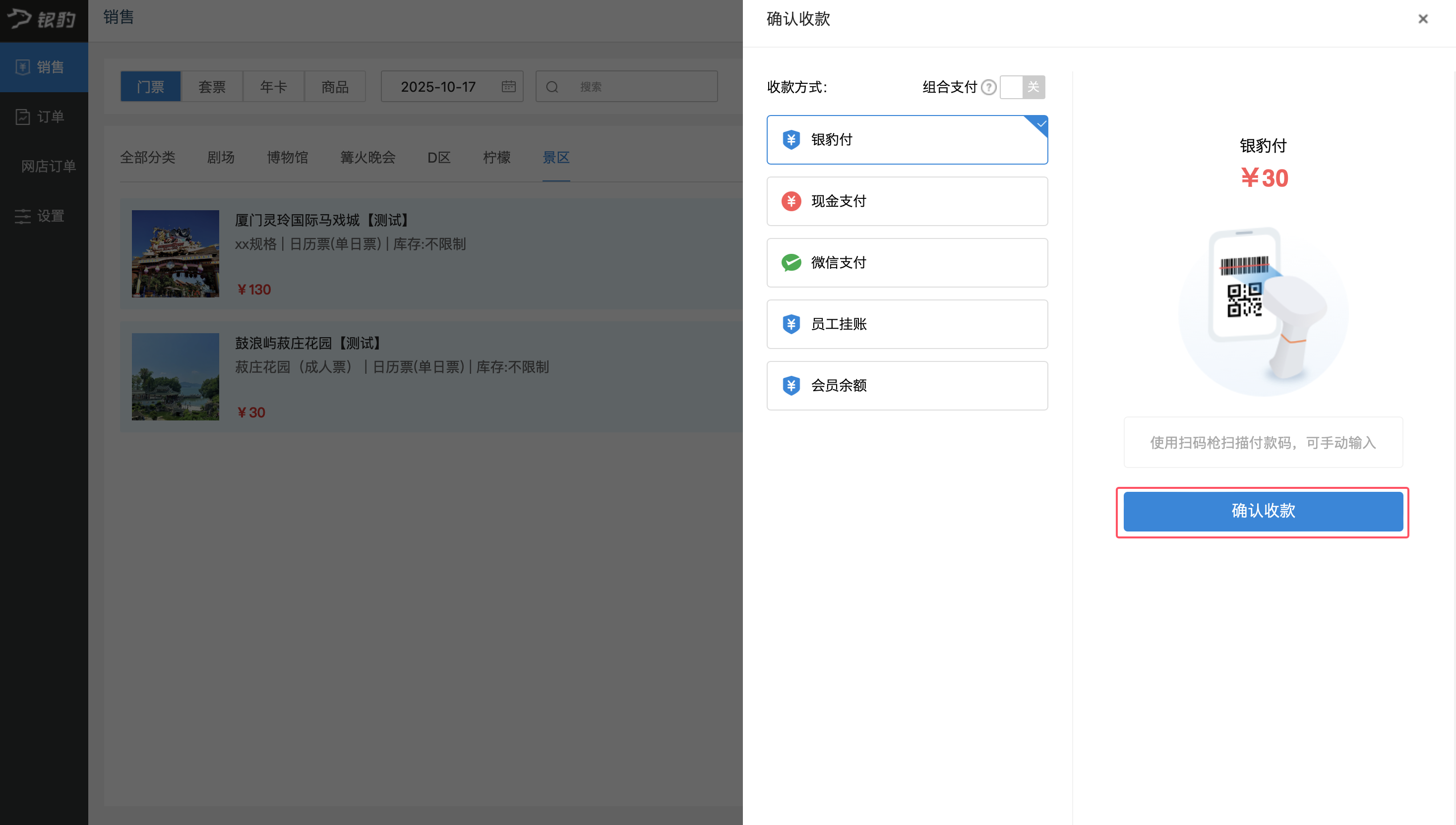Toggle the 组合支付 switch on
This screenshot has width=1456, height=825.
1022,87
